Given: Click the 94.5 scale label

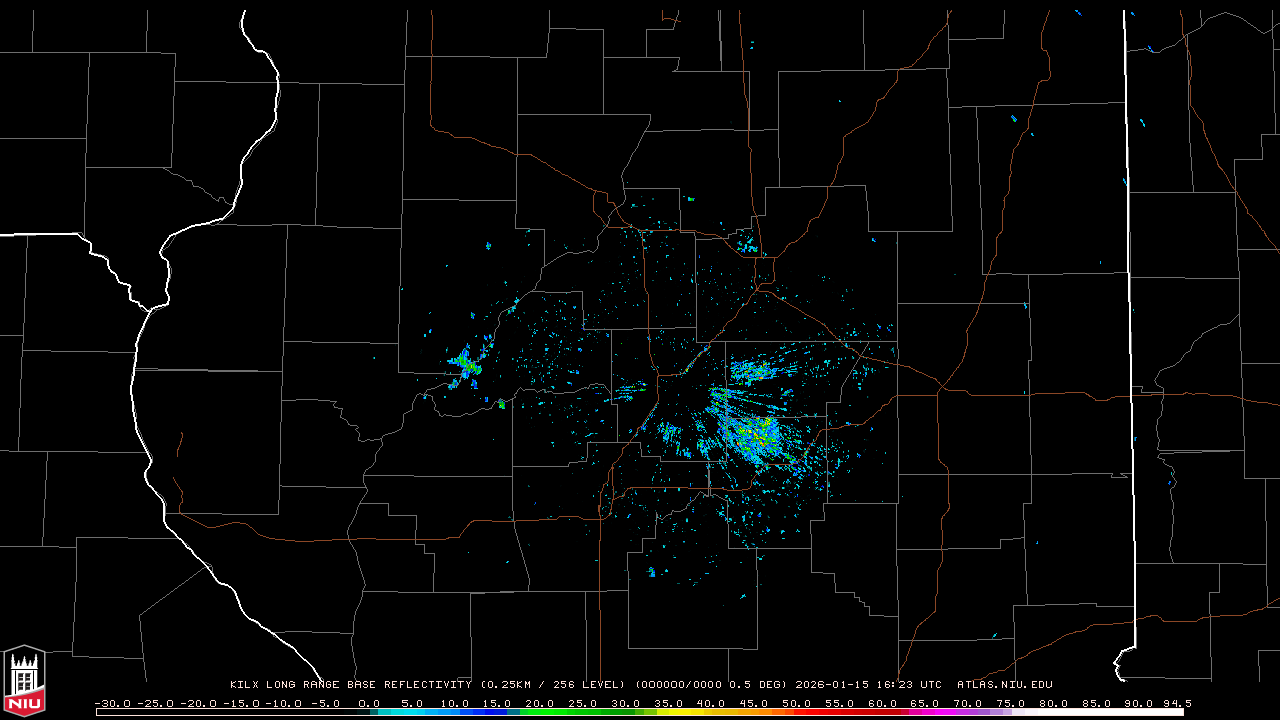Looking at the screenshot, I should point(1177,703).
